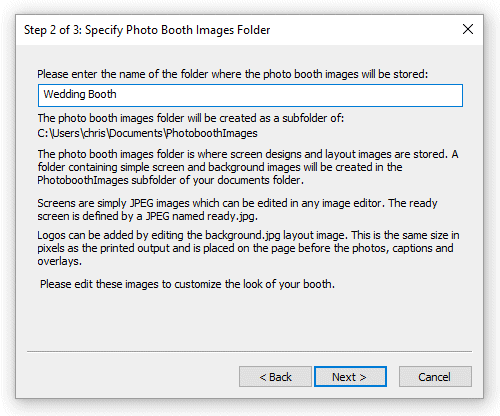Click the word 'overlays.' ending the Logos paragraph

pos(59,261)
